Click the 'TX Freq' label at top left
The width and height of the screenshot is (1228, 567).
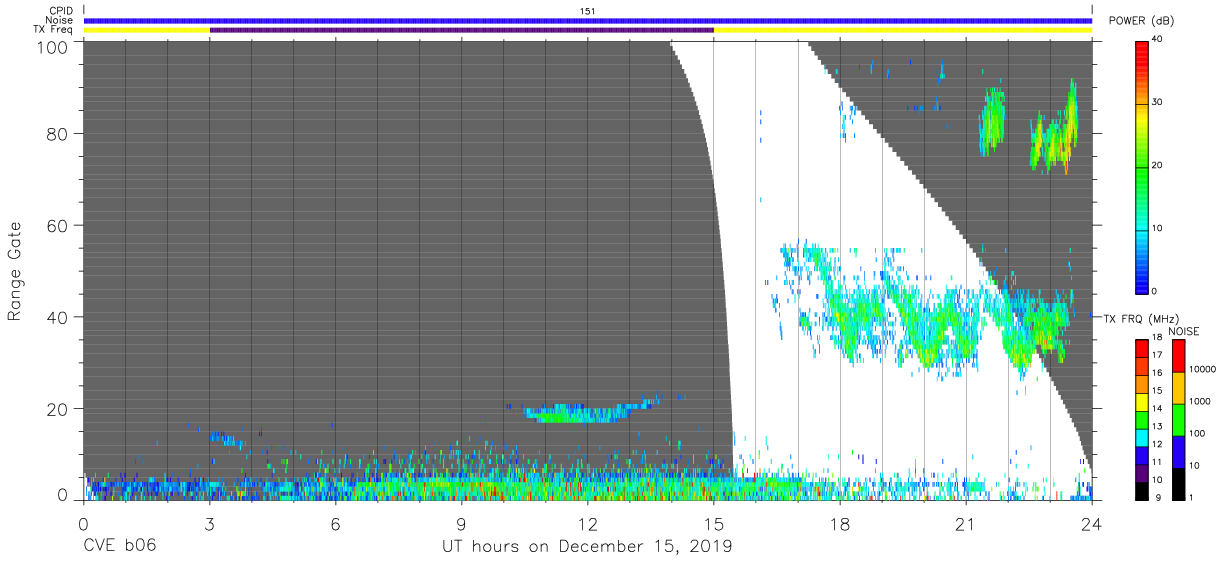coord(54,30)
